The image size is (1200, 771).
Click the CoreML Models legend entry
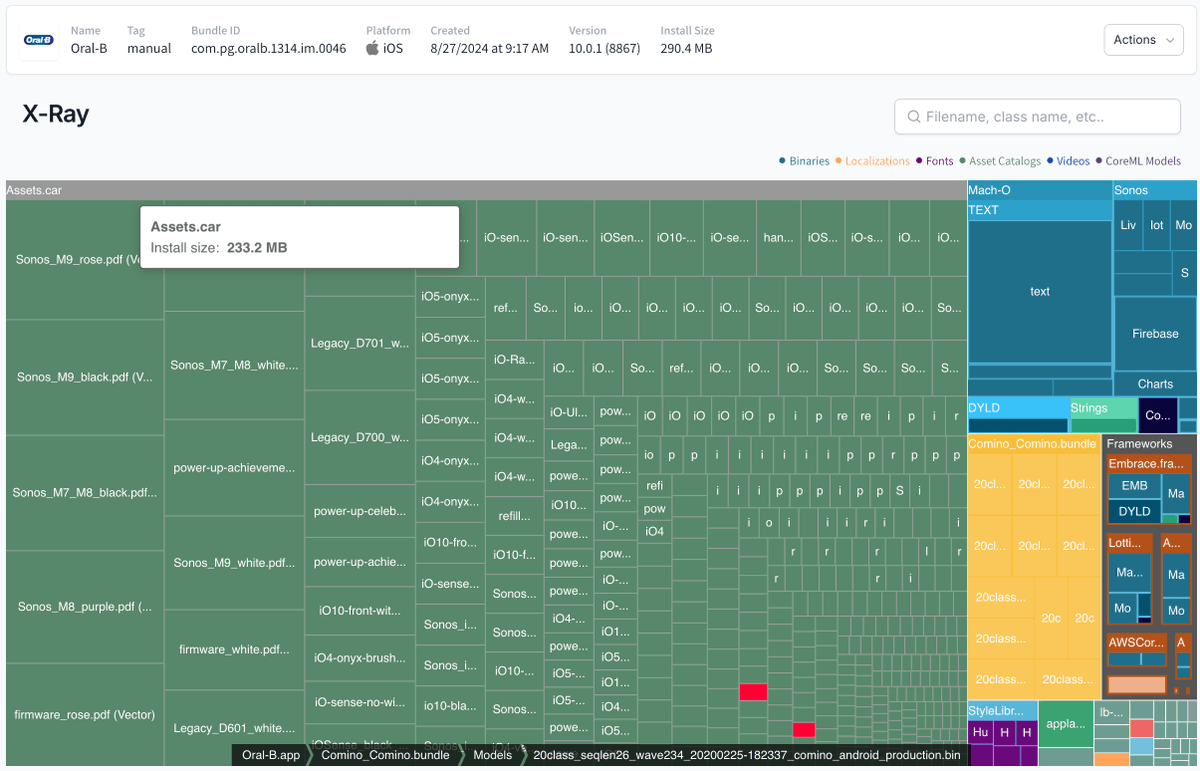coord(1138,161)
